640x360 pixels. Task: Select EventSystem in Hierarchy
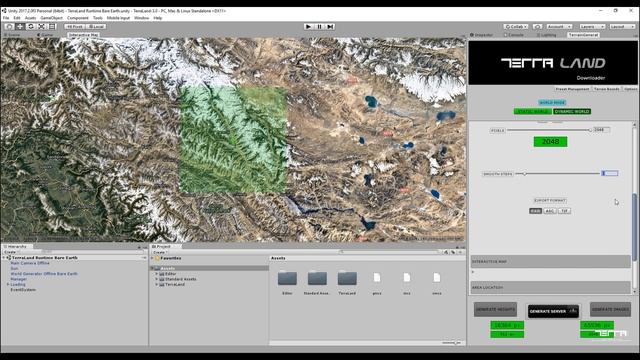[23, 290]
